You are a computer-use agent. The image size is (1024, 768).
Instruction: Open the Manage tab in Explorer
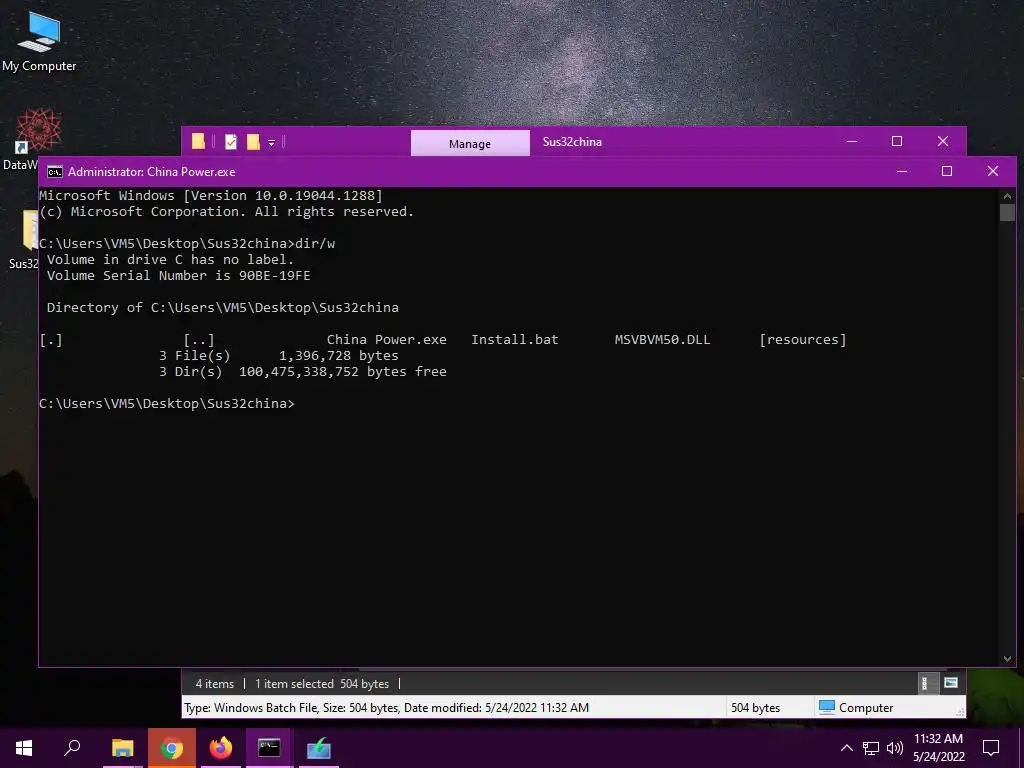coord(470,144)
